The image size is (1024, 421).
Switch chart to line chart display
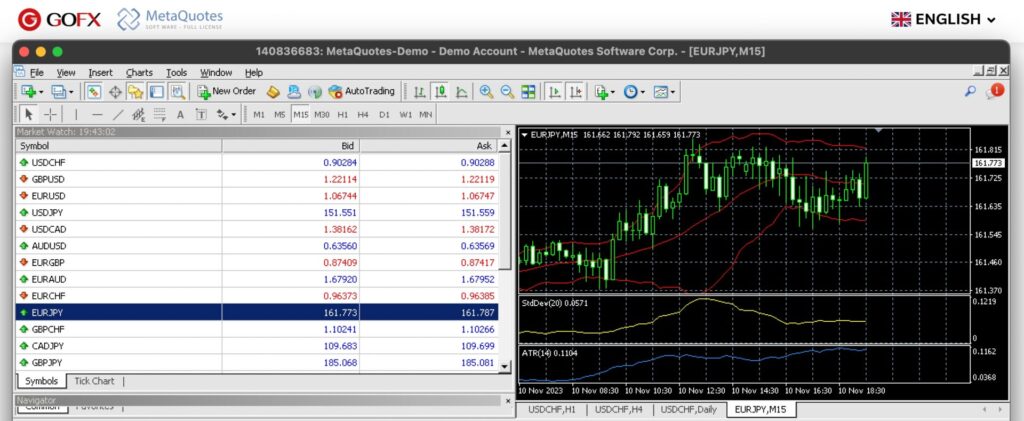(x=461, y=91)
